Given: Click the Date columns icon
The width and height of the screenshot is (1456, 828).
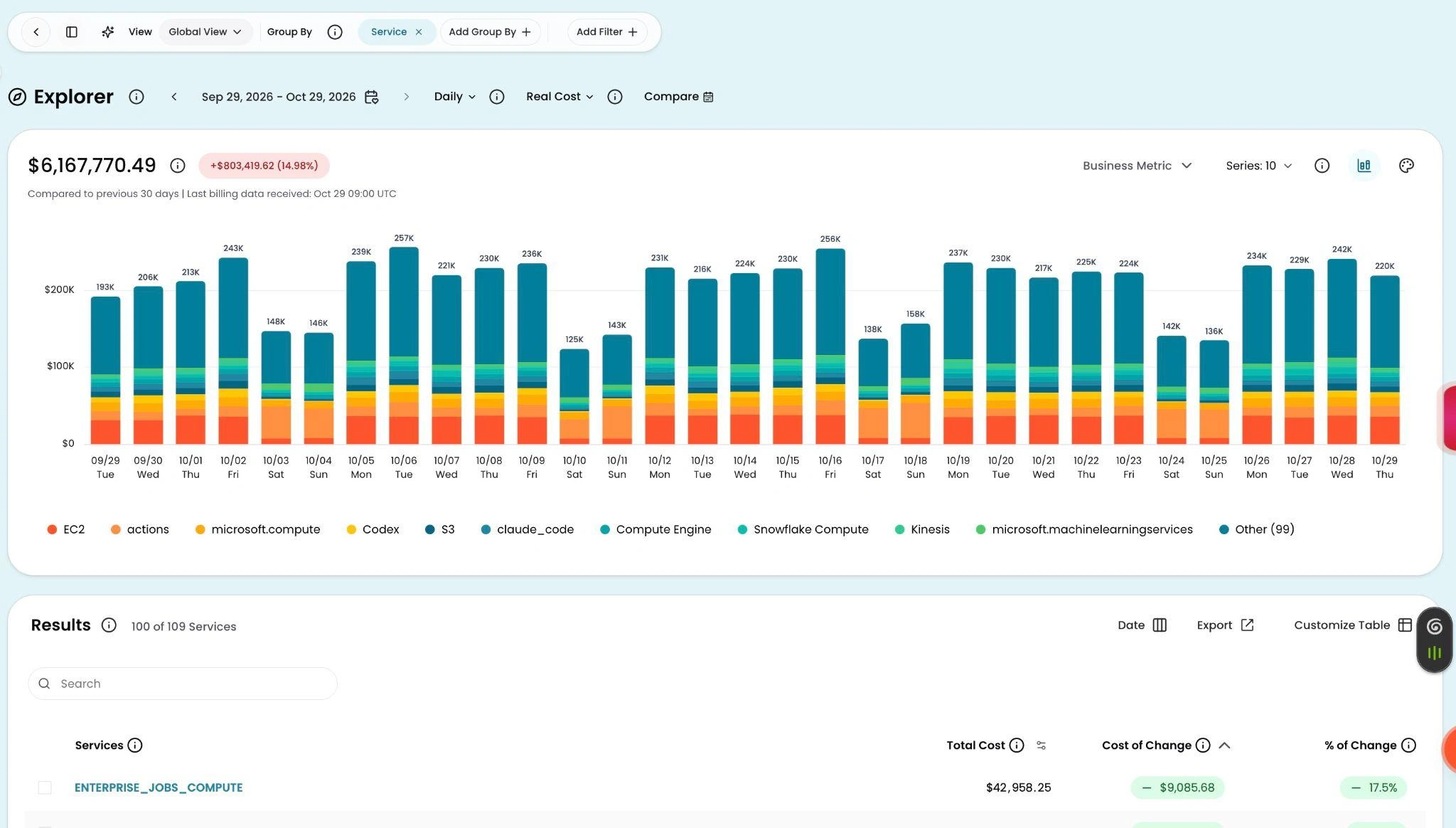Looking at the screenshot, I should click(x=1160, y=625).
